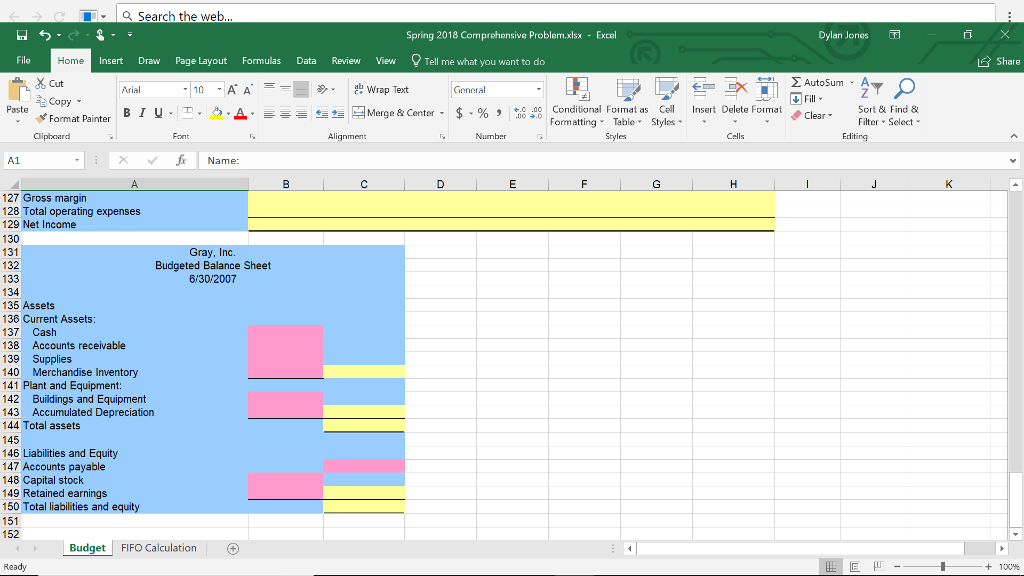Open the borders dropdown
This screenshot has width=1024, height=576.
click(199, 114)
